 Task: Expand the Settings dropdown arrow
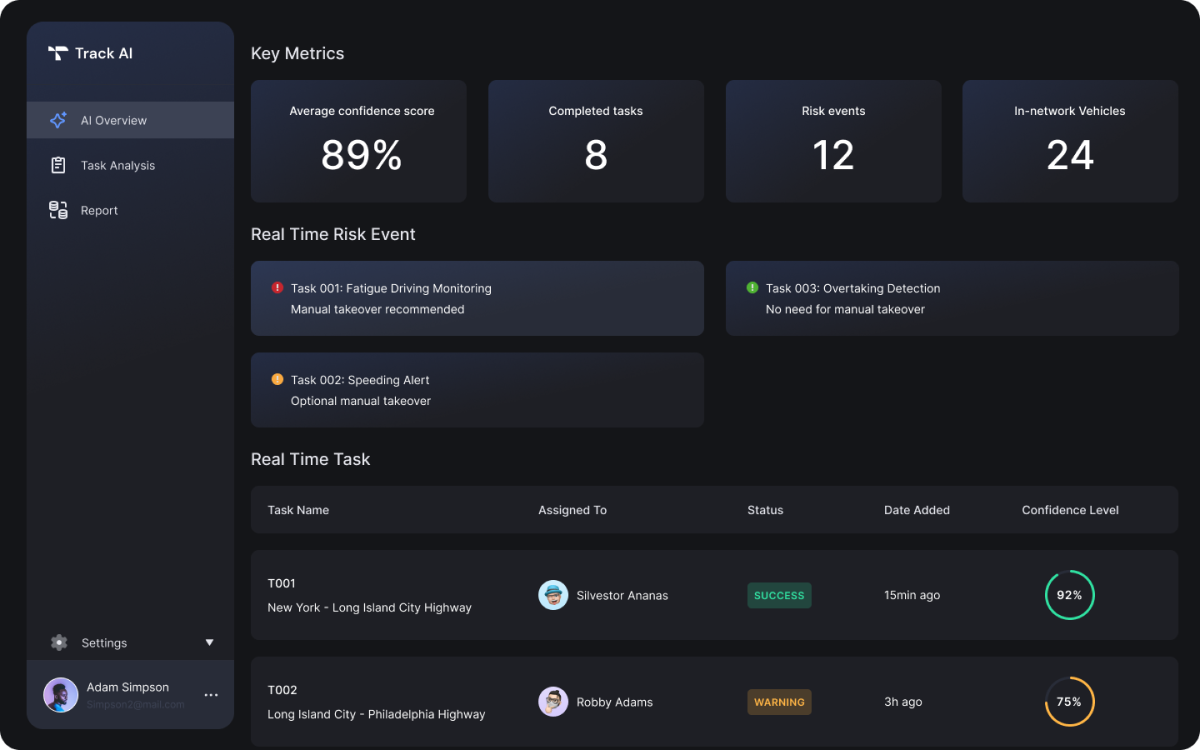click(x=210, y=643)
